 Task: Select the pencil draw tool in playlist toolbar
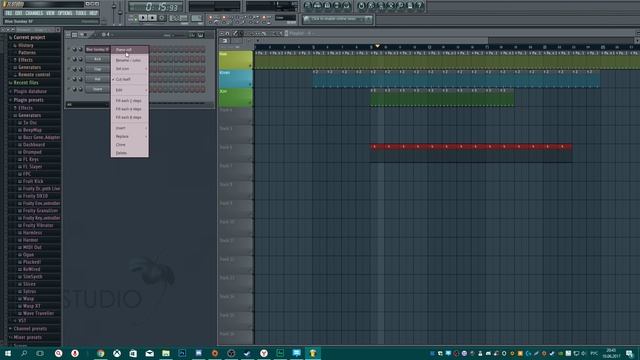[235, 33]
